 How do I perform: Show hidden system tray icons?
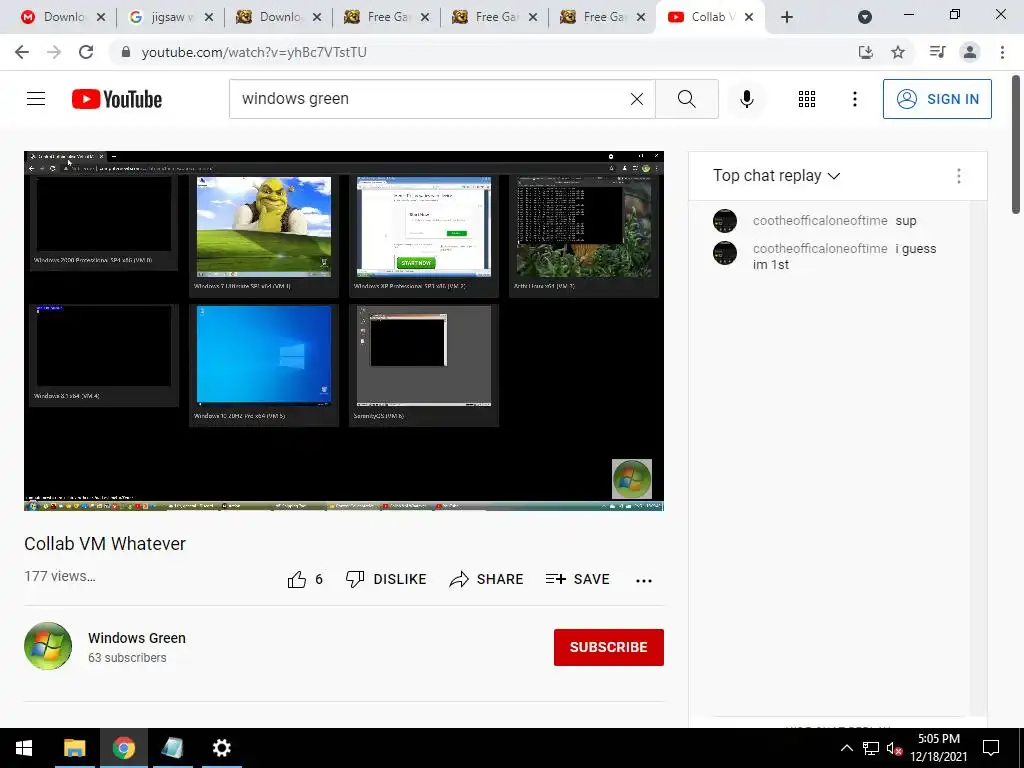pos(846,748)
